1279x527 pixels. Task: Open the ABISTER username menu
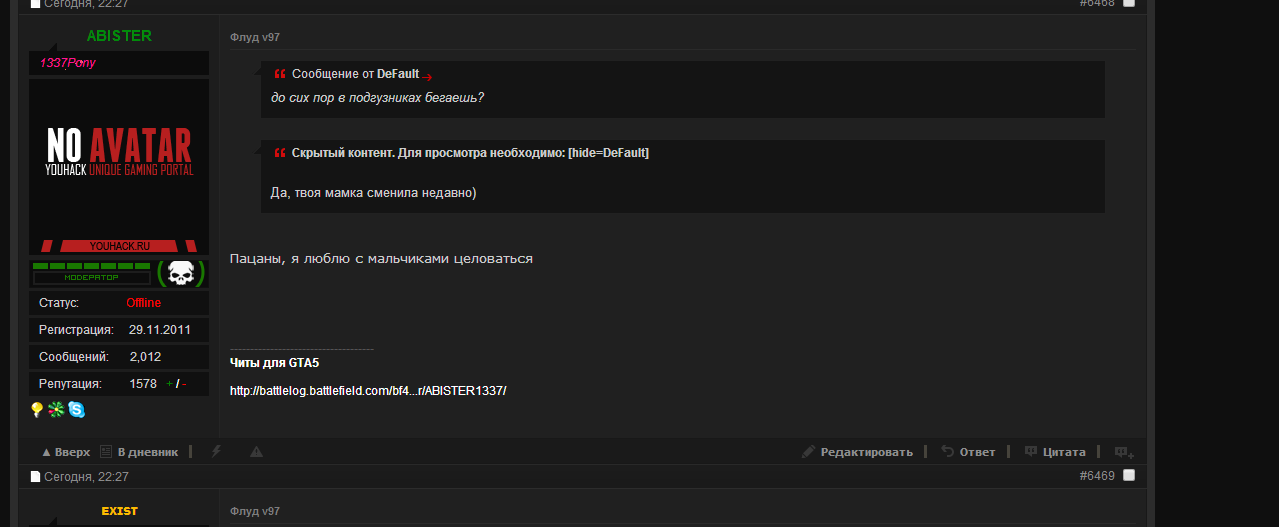click(119, 36)
